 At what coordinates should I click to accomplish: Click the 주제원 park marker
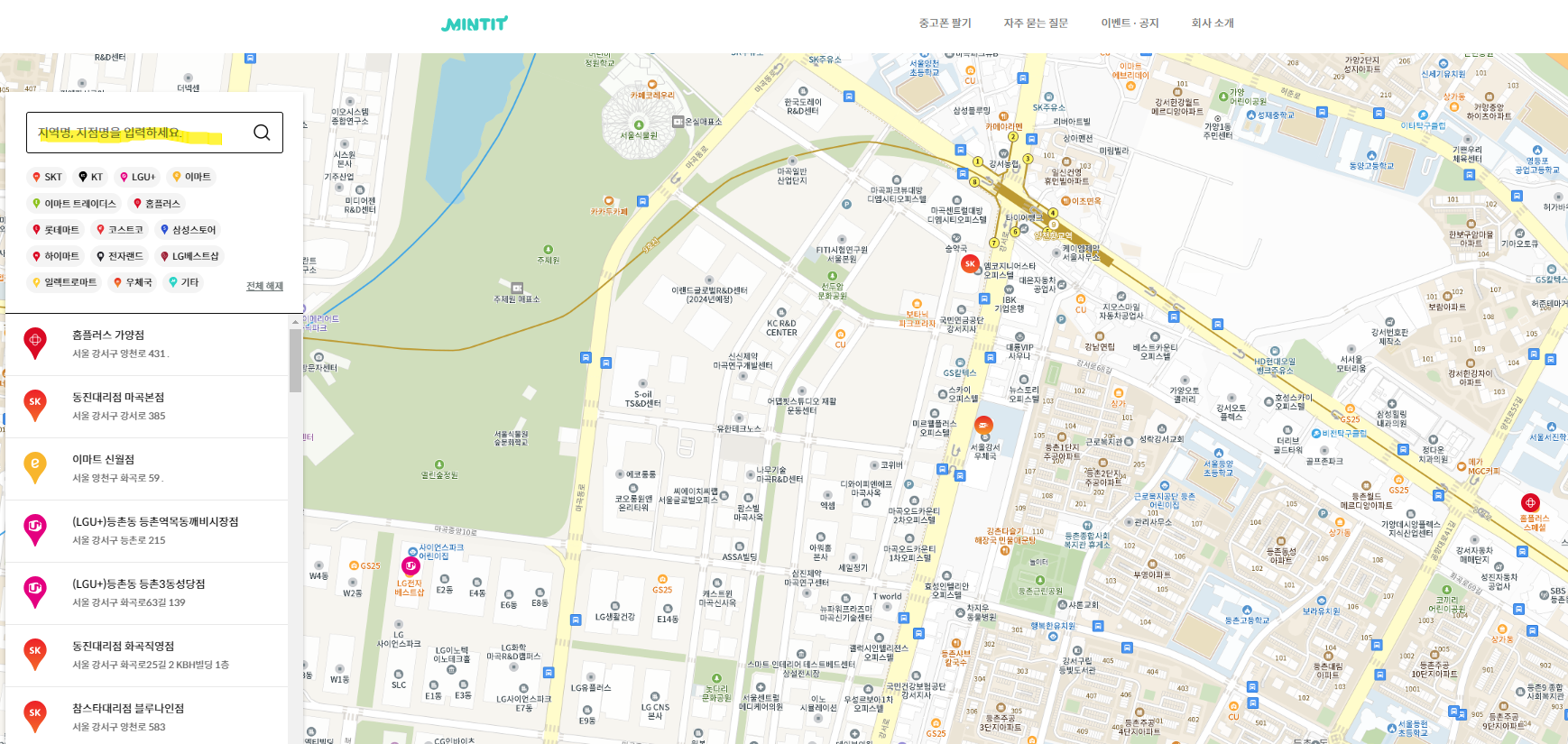[548, 250]
